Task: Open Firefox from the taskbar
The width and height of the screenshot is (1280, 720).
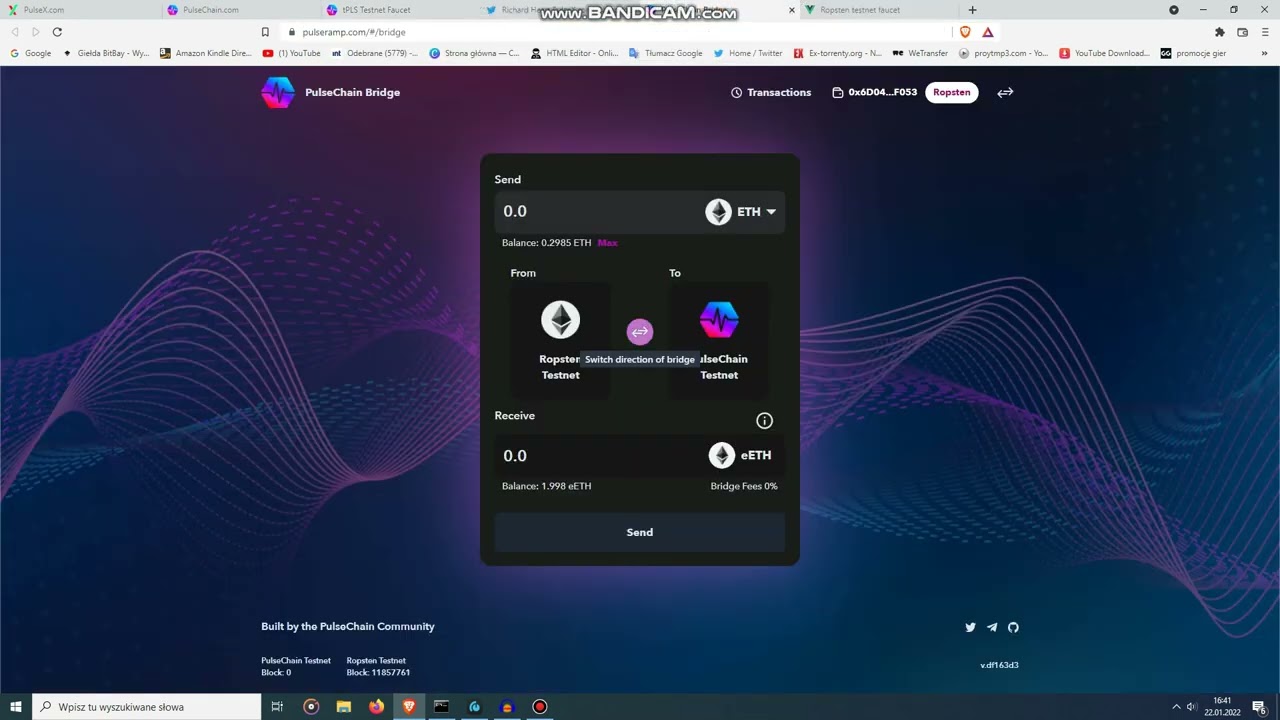Action: [376, 707]
